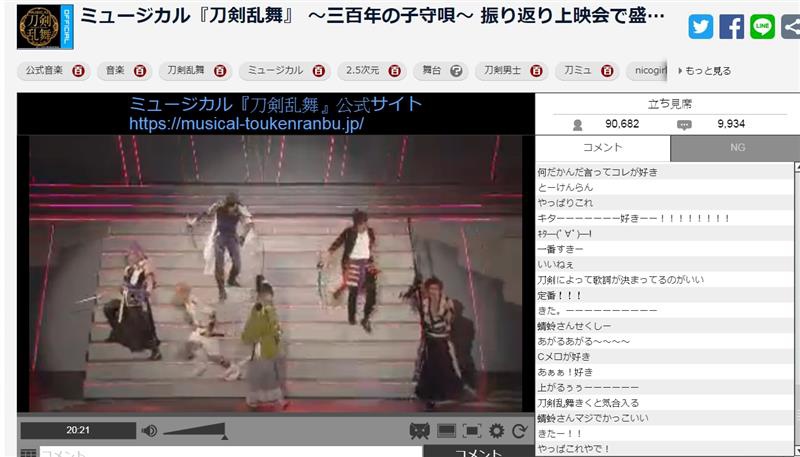Switch to the コメント tab
The image size is (800, 457).
[x=603, y=148]
